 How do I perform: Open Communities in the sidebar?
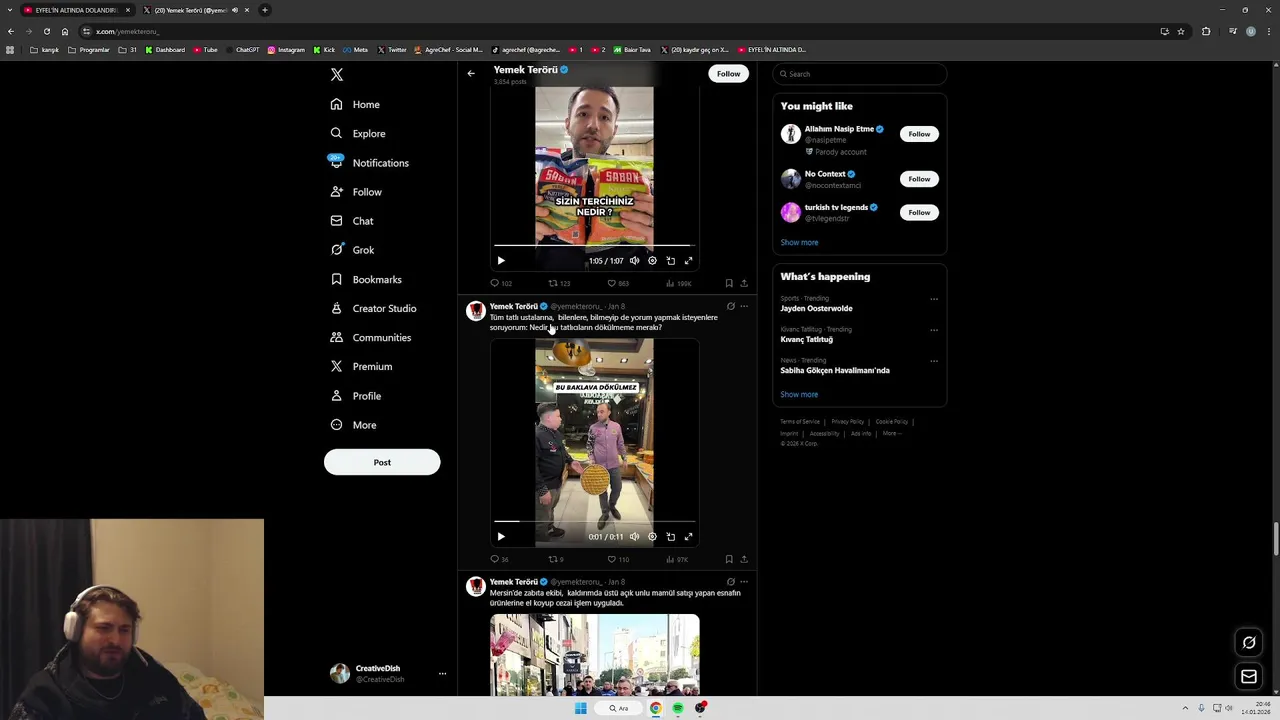click(371, 337)
